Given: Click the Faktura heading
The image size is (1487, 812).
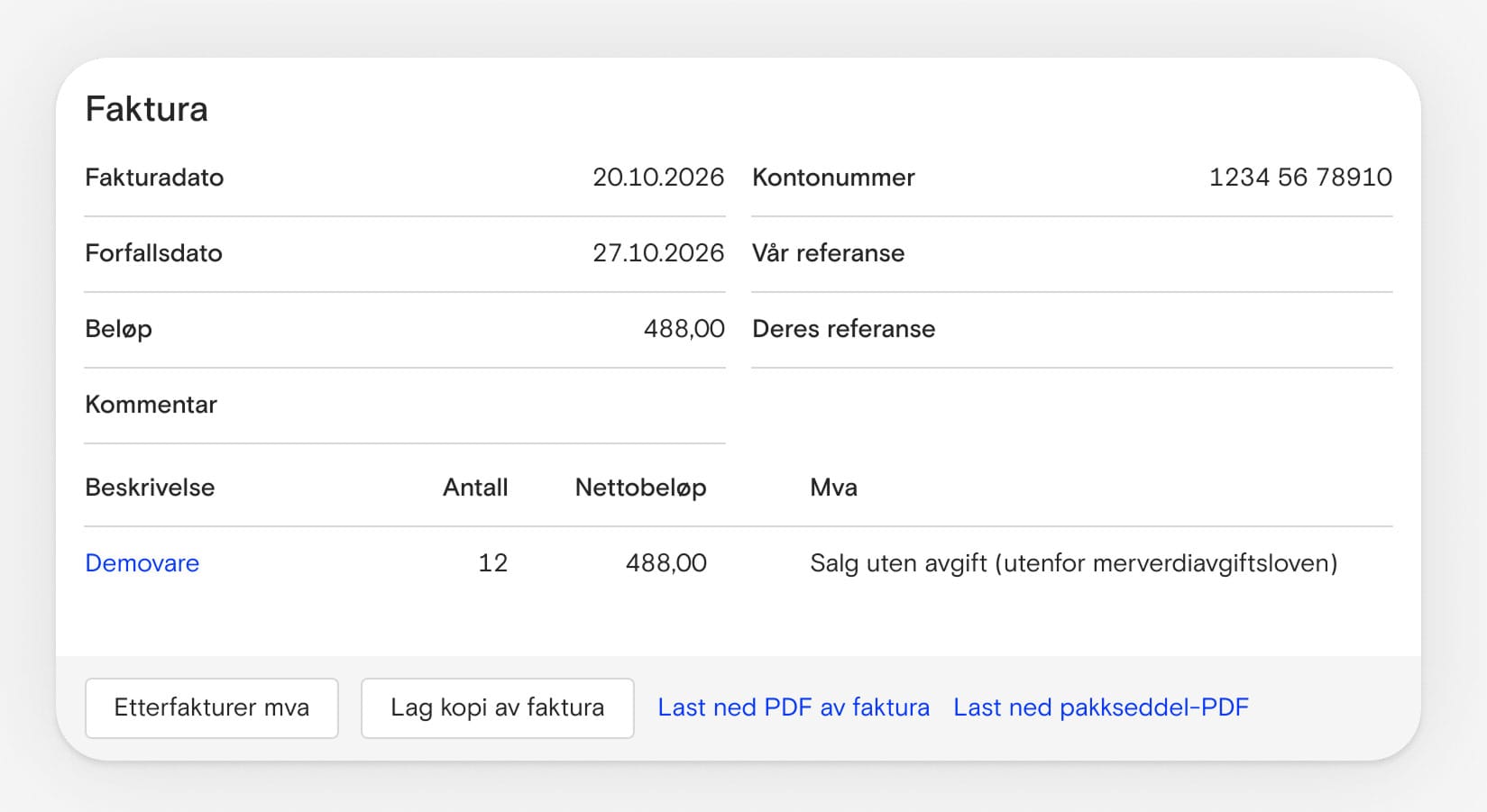Looking at the screenshot, I should (146, 109).
